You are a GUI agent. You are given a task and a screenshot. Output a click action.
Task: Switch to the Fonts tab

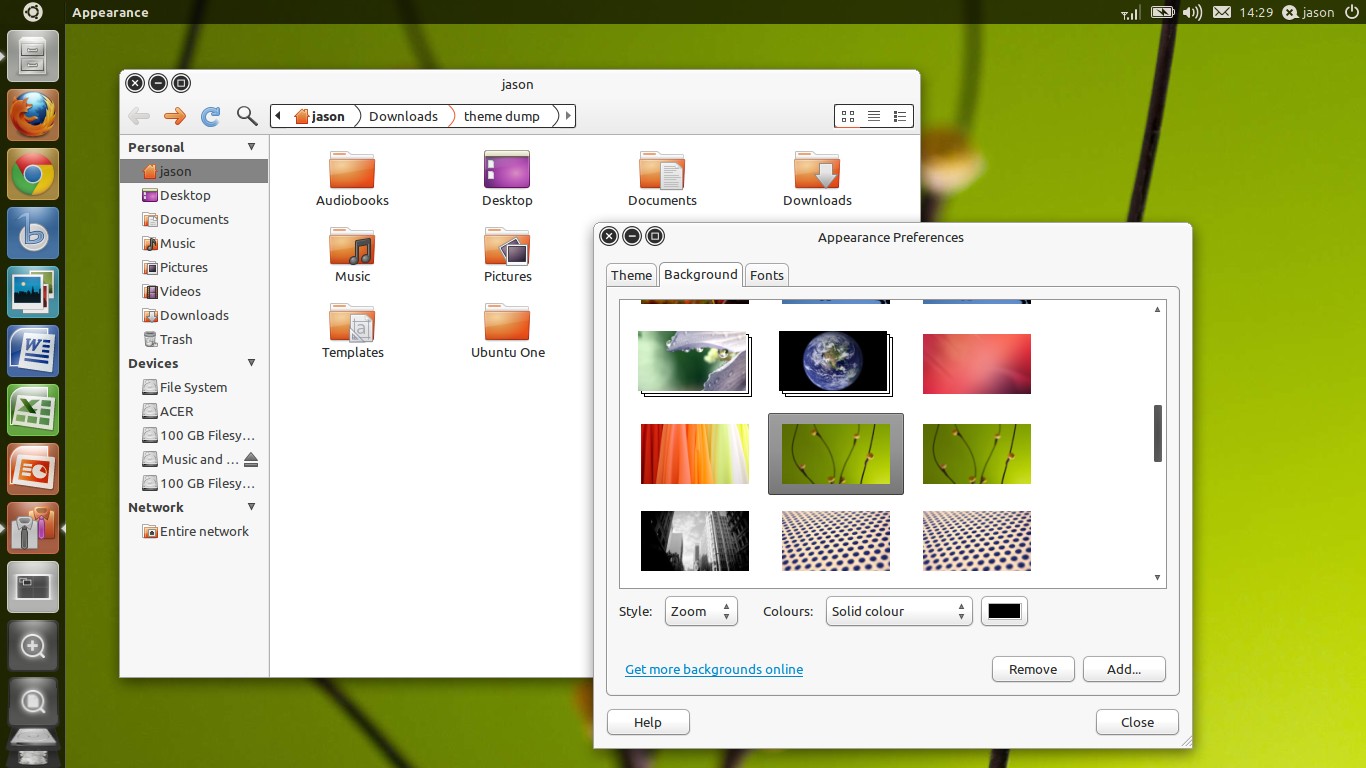click(x=767, y=275)
